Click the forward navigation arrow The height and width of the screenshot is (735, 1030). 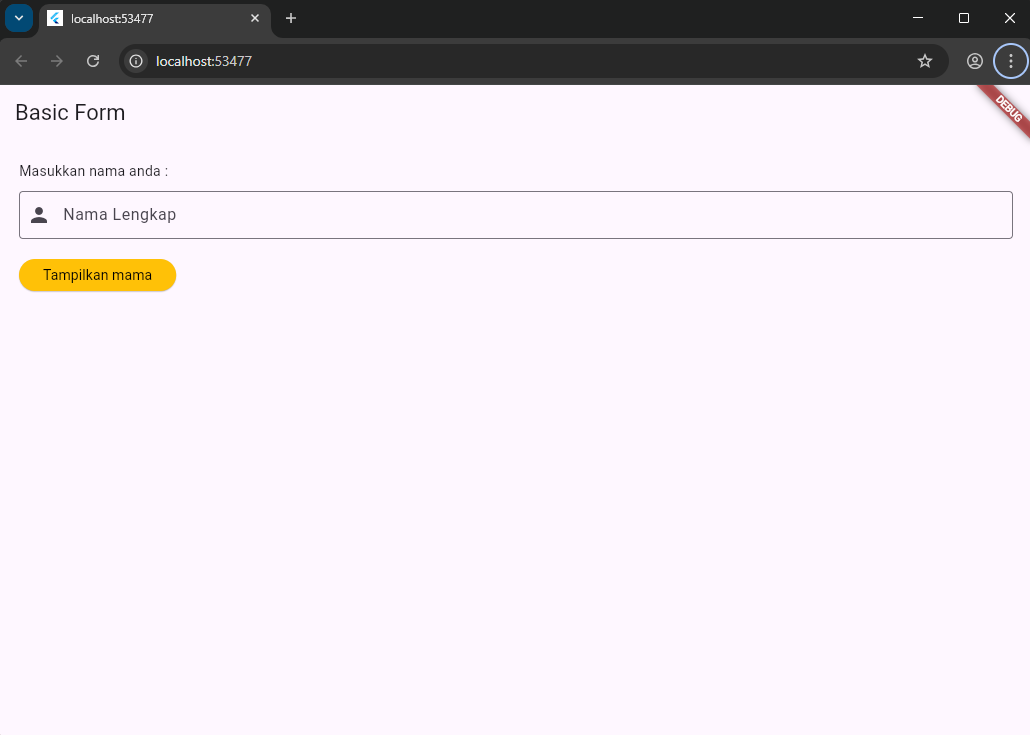pyautogui.click(x=57, y=61)
